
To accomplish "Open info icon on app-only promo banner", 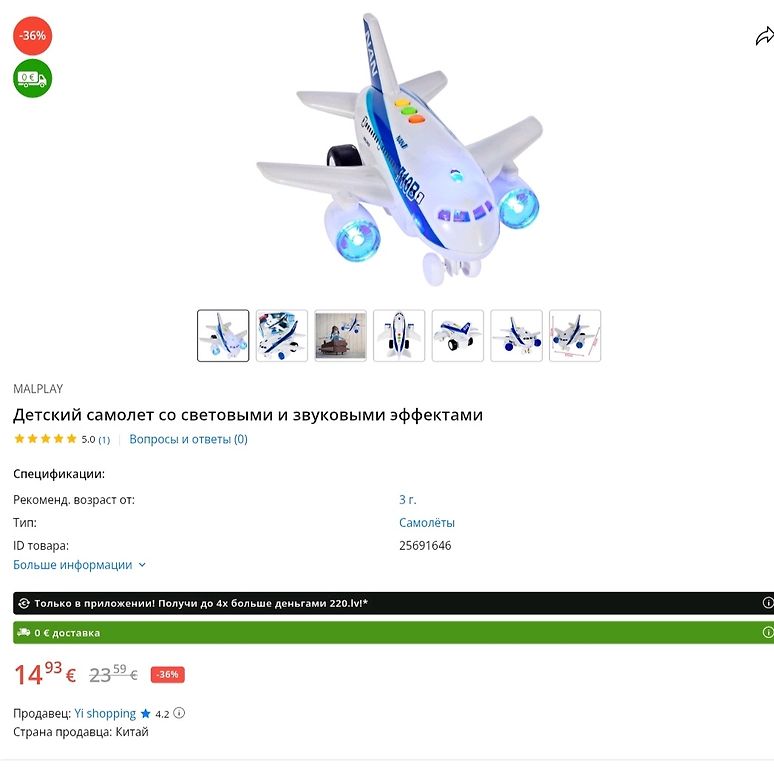I will (768, 603).
